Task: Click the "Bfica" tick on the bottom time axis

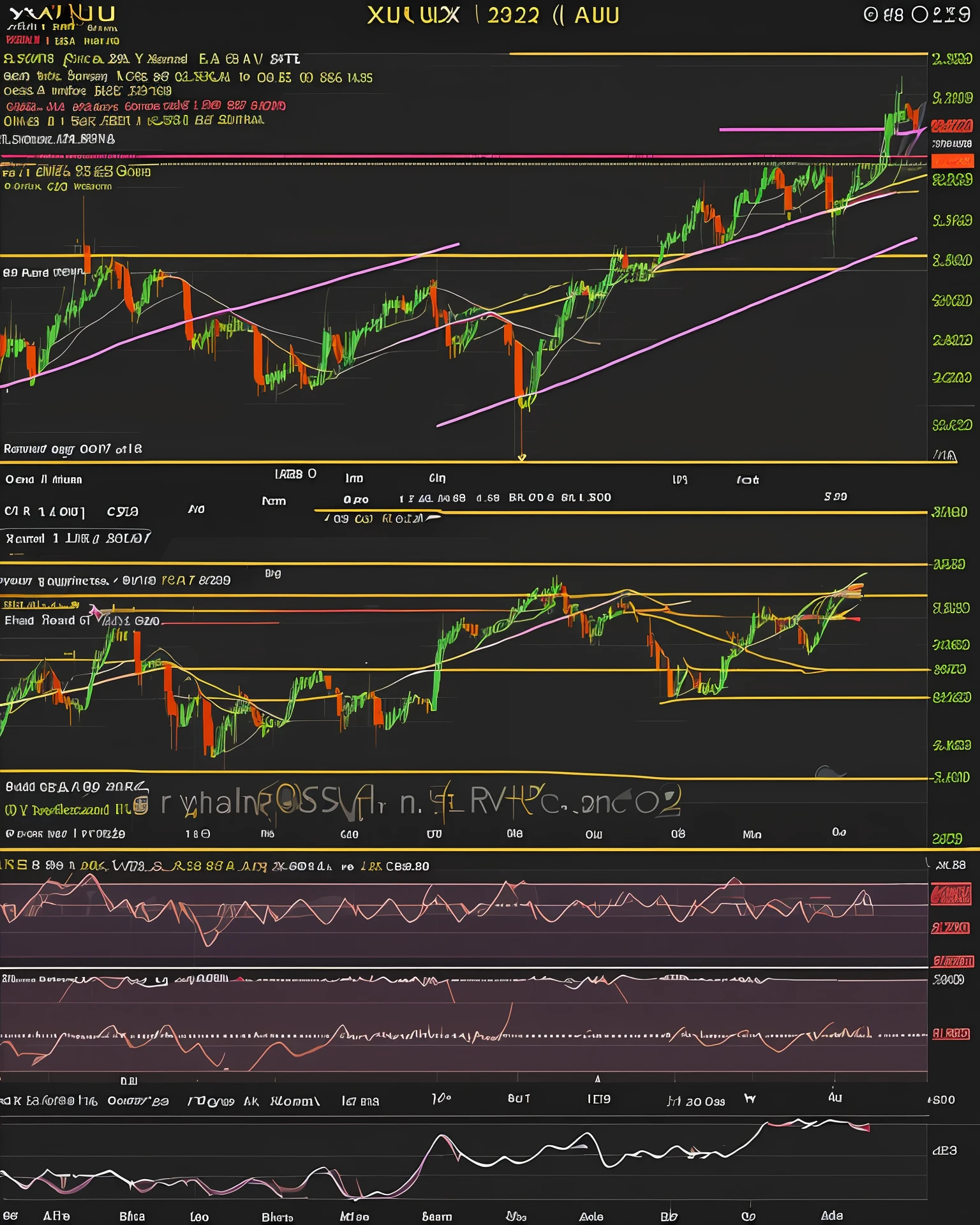Action: click(x=132, y=1216)
